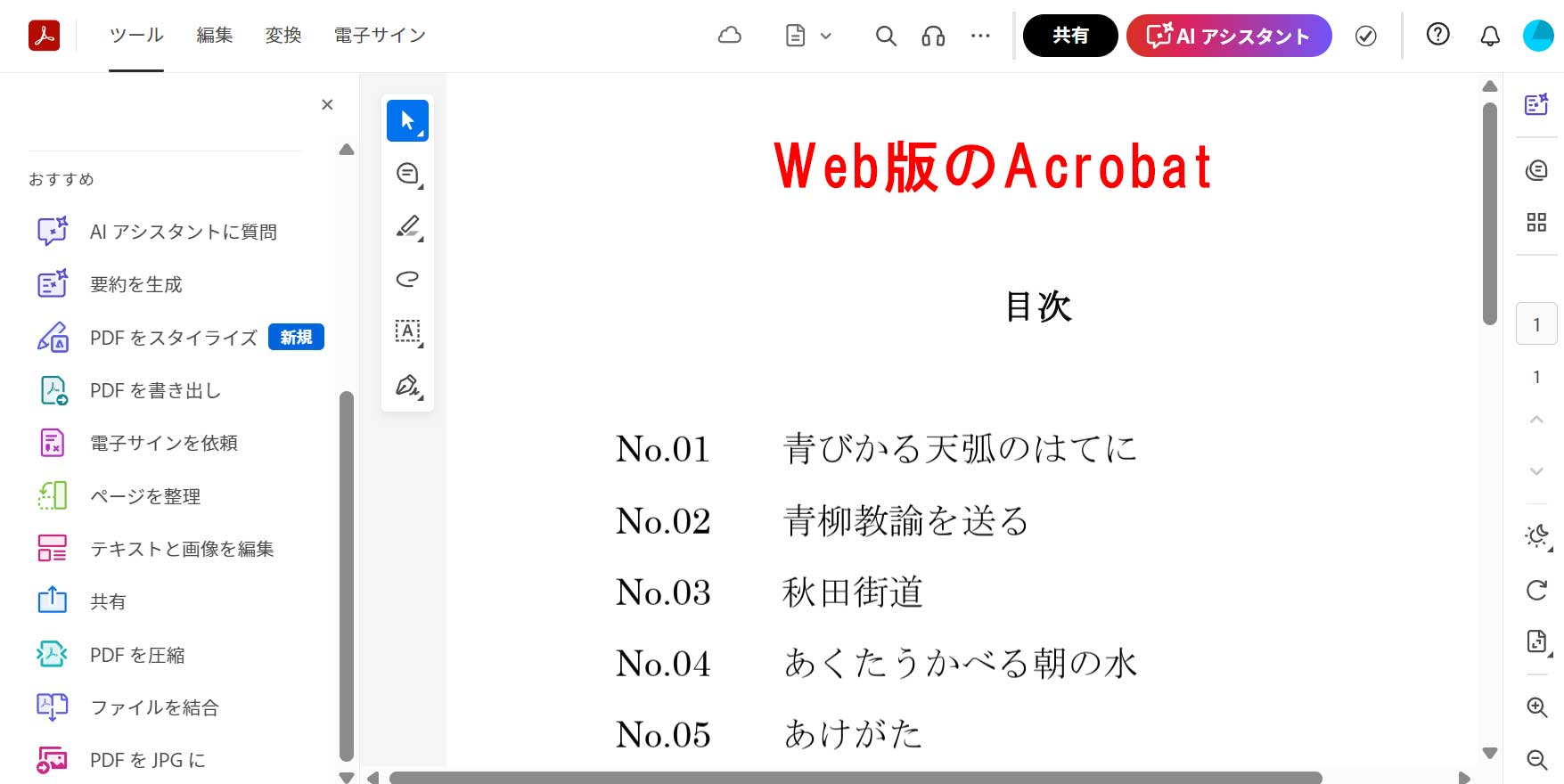This screenshot has width=1564, height=784.
Task: Click the document scroll up arrow
Action: point(1490,86)
